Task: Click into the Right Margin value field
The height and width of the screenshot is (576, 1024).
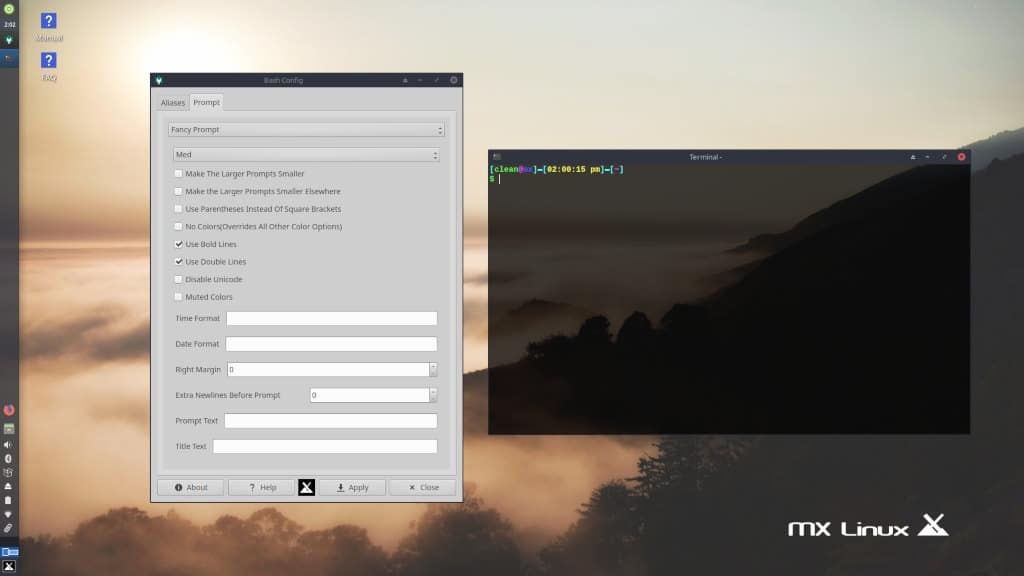Action: click(x=328, y=370)
